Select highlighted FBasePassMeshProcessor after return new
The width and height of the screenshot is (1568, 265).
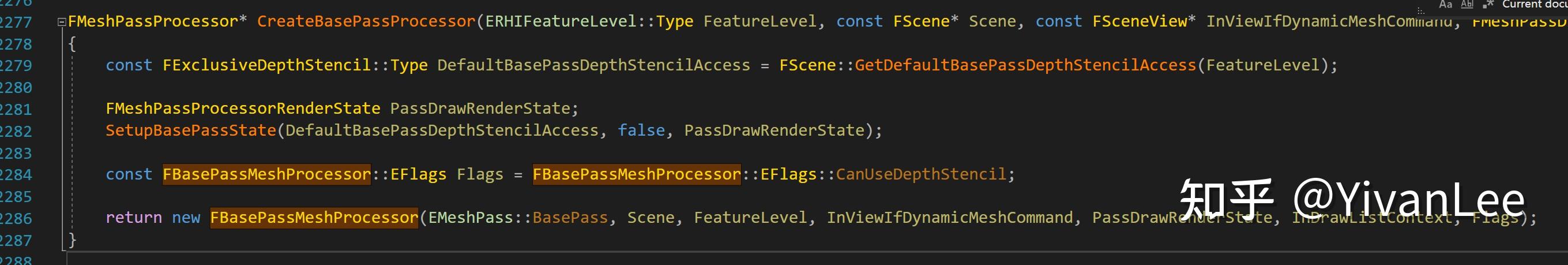coord(314,218)
